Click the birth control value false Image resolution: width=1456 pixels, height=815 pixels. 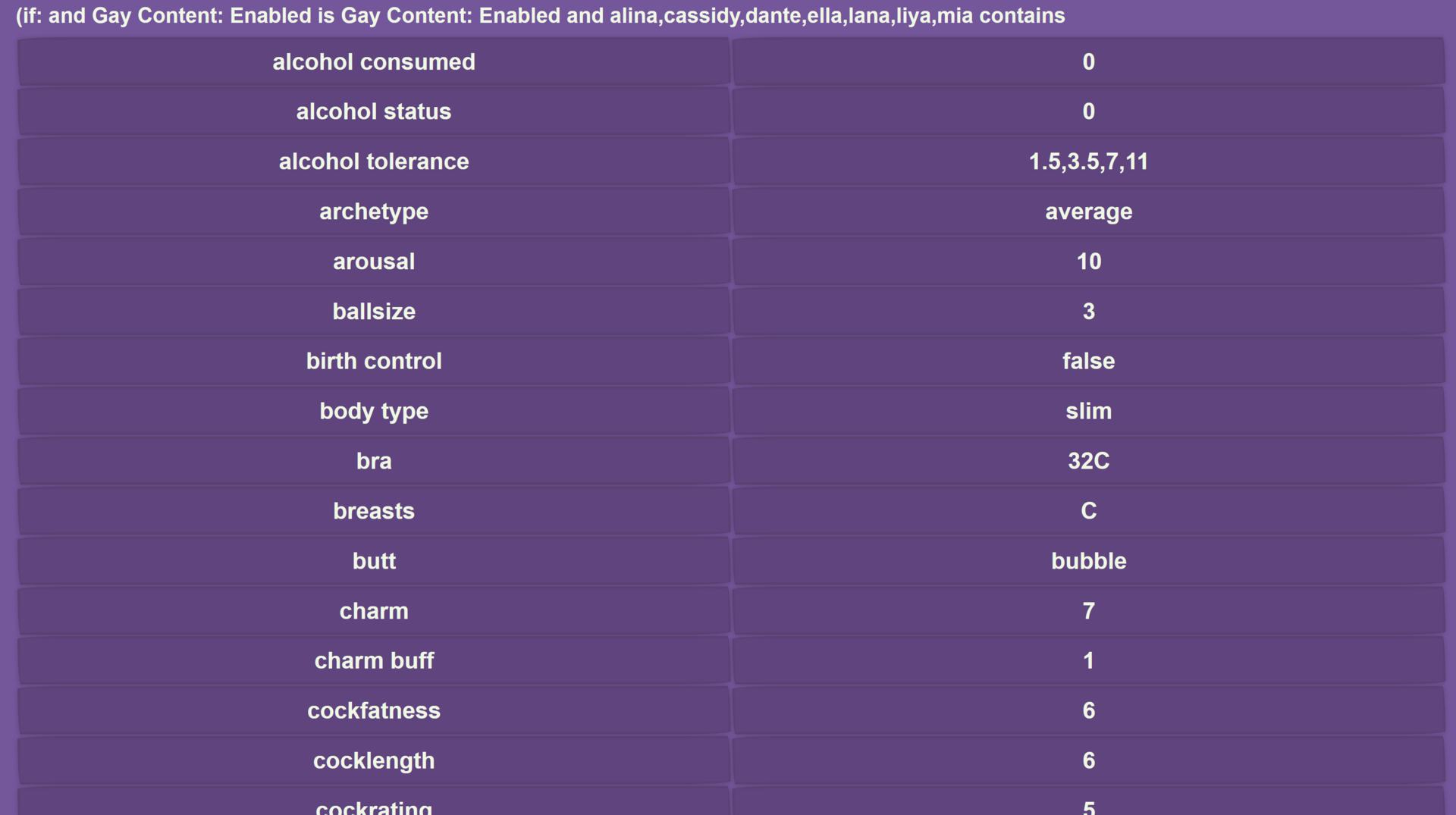(x=1088, y=361)
